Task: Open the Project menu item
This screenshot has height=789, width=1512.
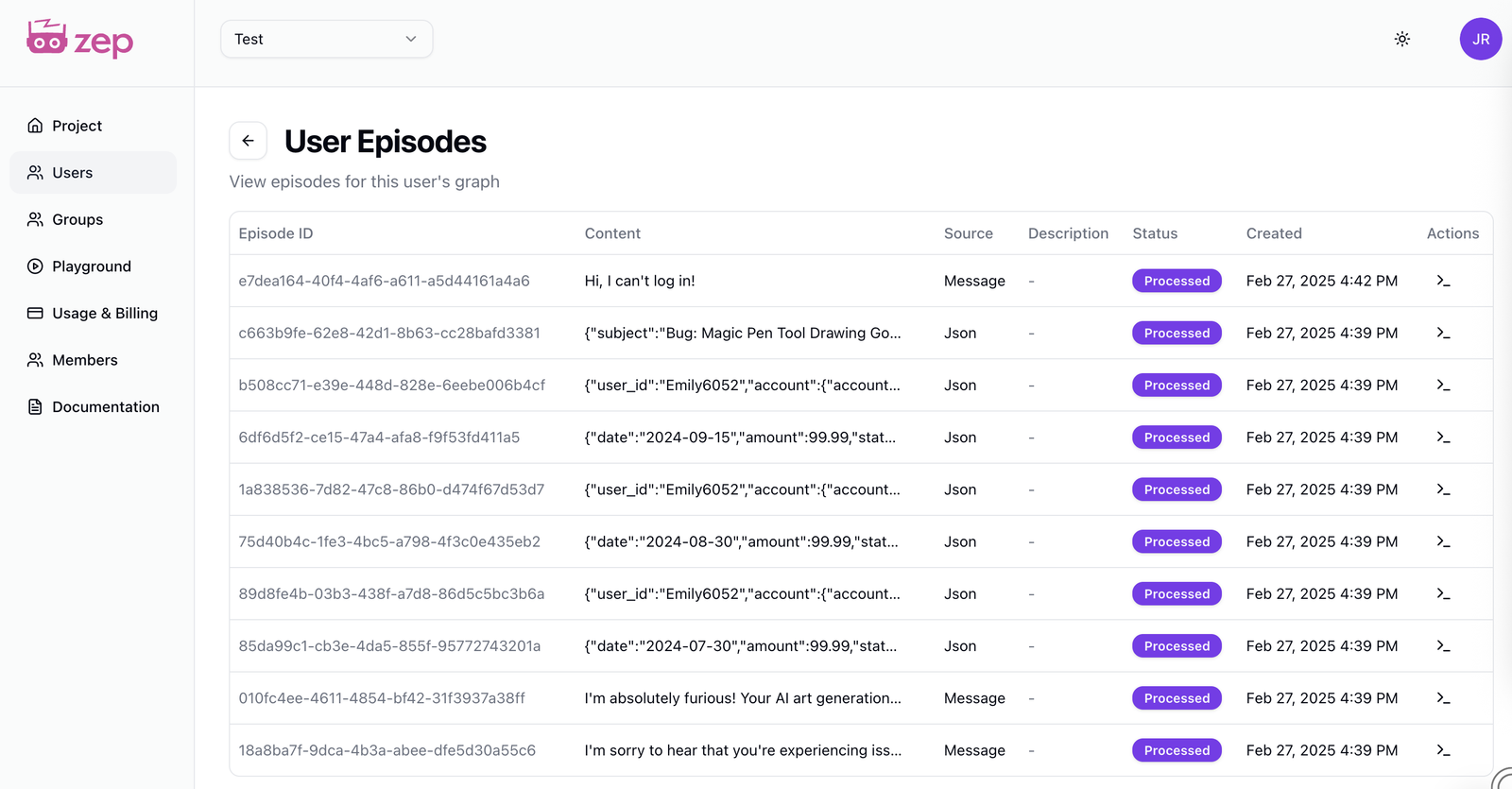Action: pos(77,126)
